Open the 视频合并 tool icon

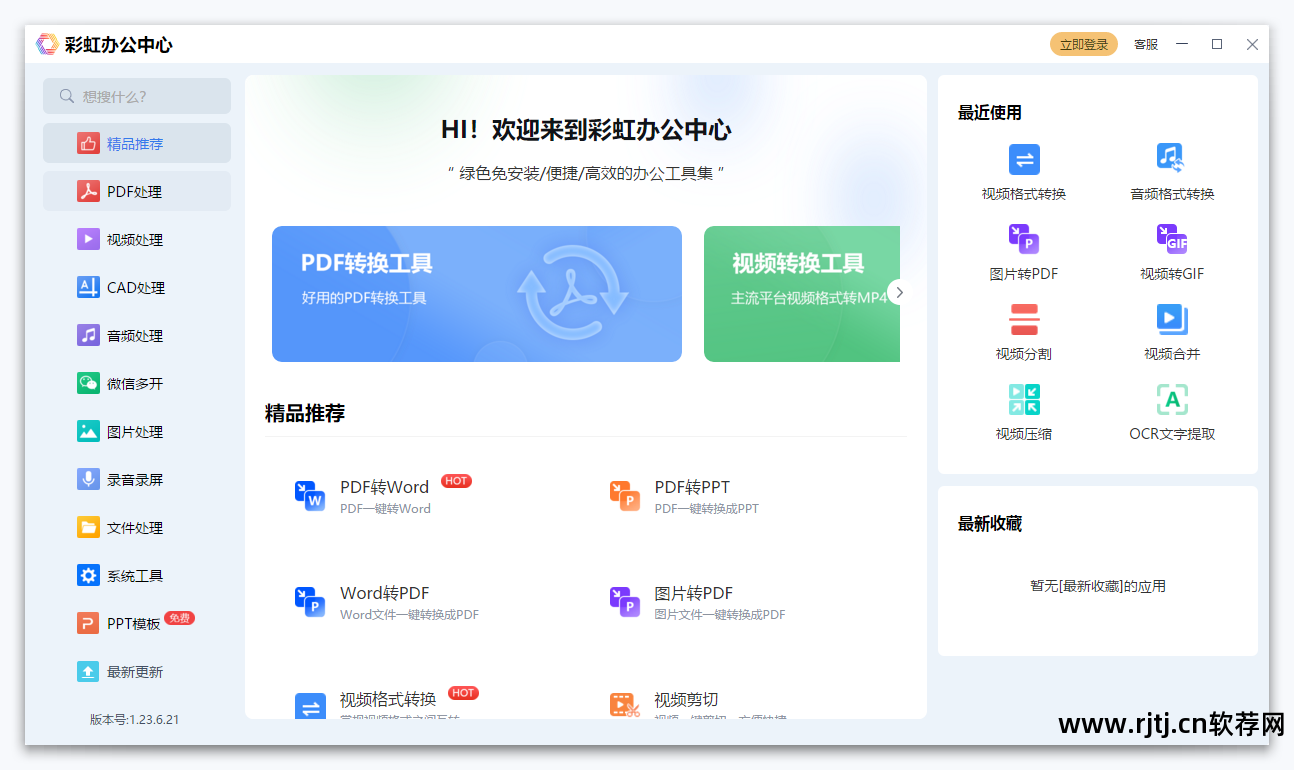(1171, 320)
